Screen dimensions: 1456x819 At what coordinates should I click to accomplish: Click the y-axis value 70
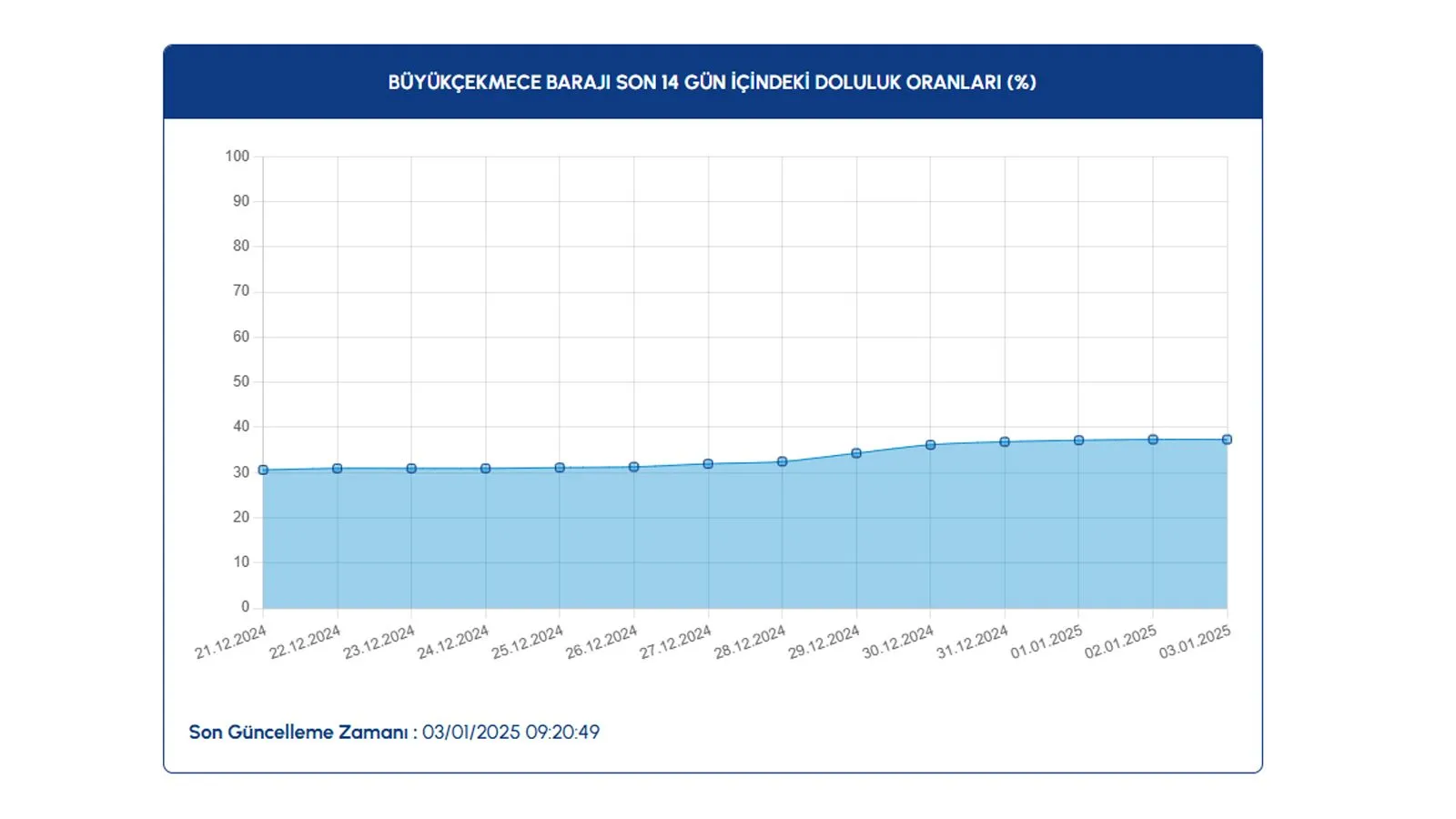coord(241,291)
